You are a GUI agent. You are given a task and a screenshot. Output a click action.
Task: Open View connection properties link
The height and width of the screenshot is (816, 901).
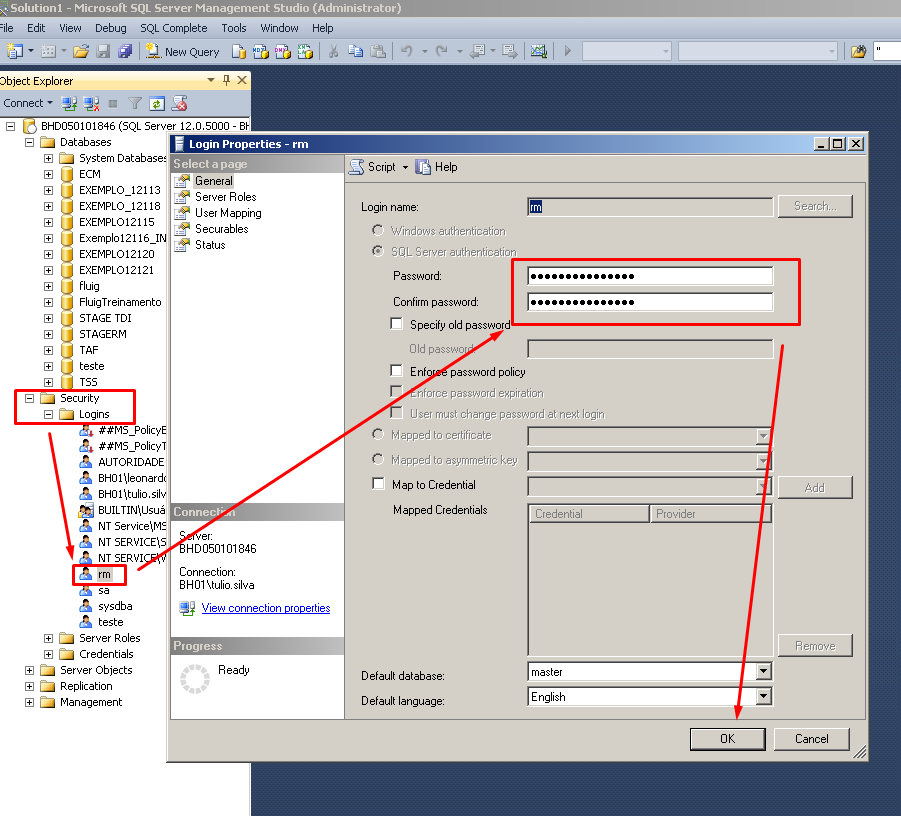[x=265, y=608]
